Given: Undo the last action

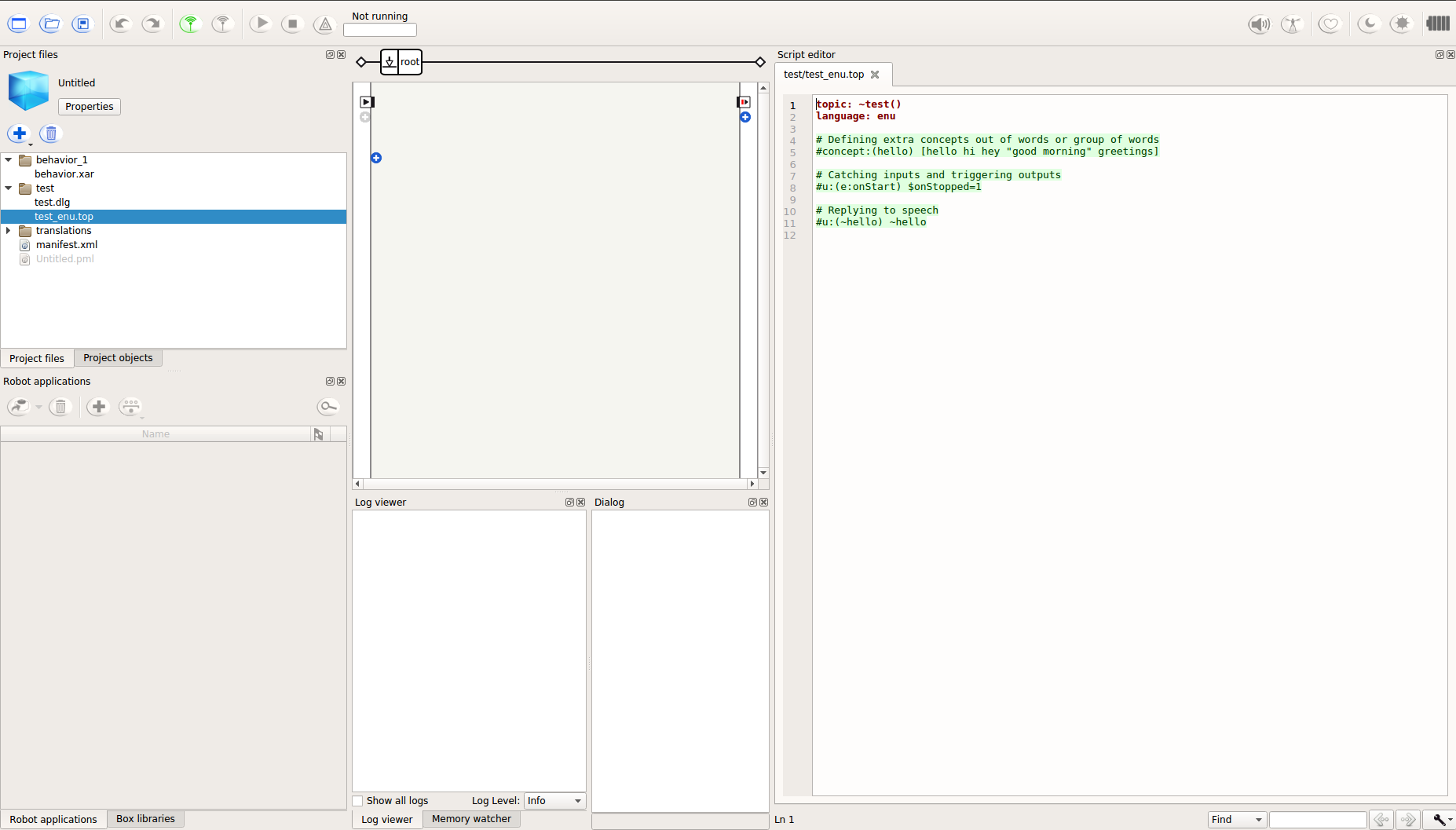Looking at the screenshot, I should point(120,24).
